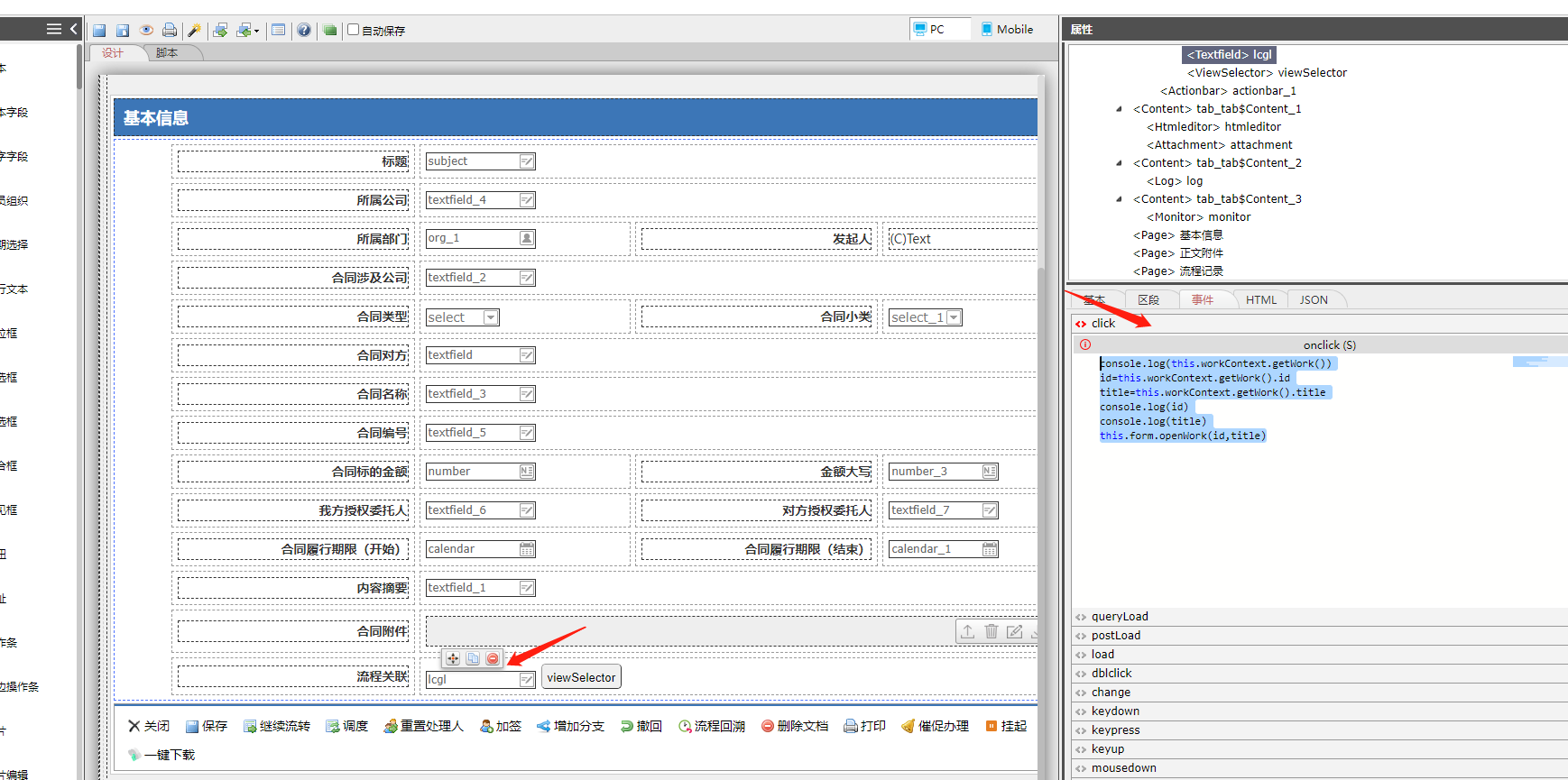Click the subject text field
This screenshot has height=780, width=1568.
click(480, 161)
